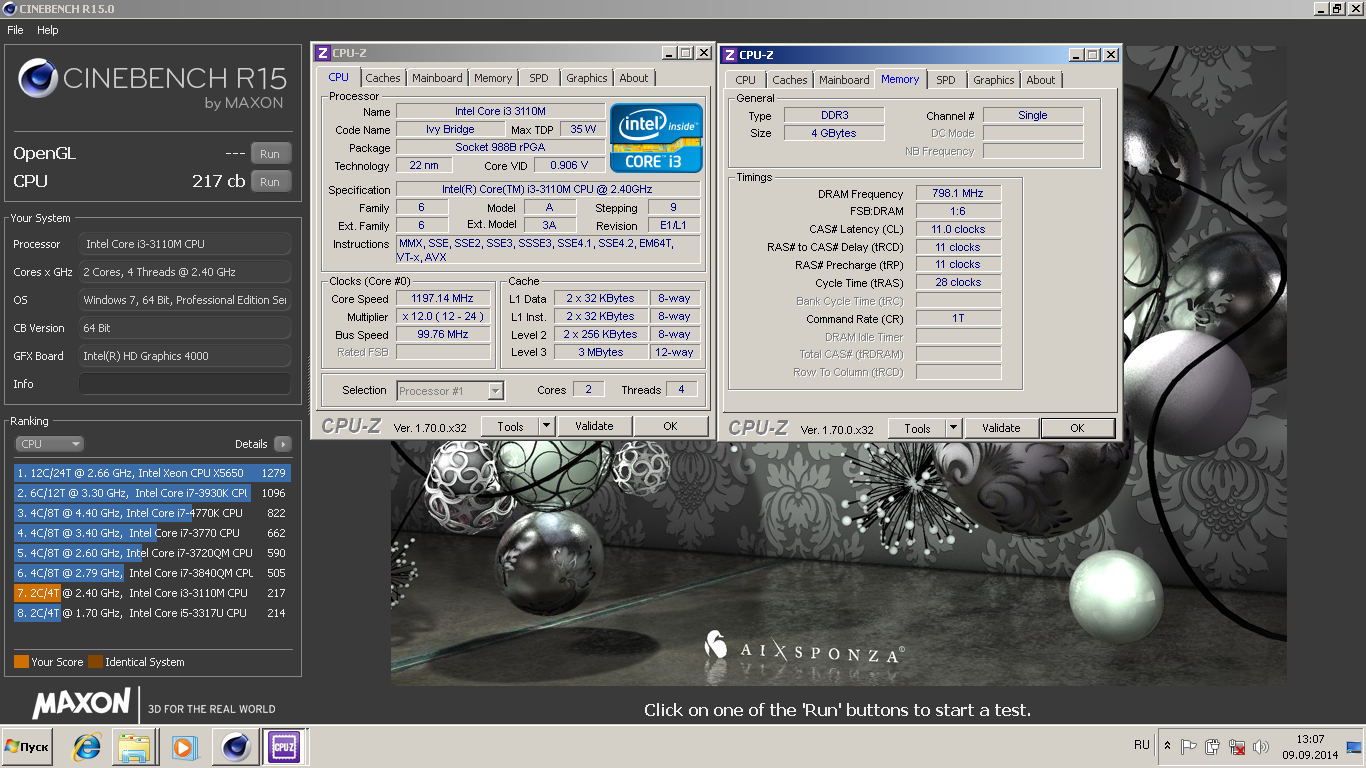Switch to Cinebench taskbar icon
This screenshot has height=768, width=1366.
[x=236, y=746]
